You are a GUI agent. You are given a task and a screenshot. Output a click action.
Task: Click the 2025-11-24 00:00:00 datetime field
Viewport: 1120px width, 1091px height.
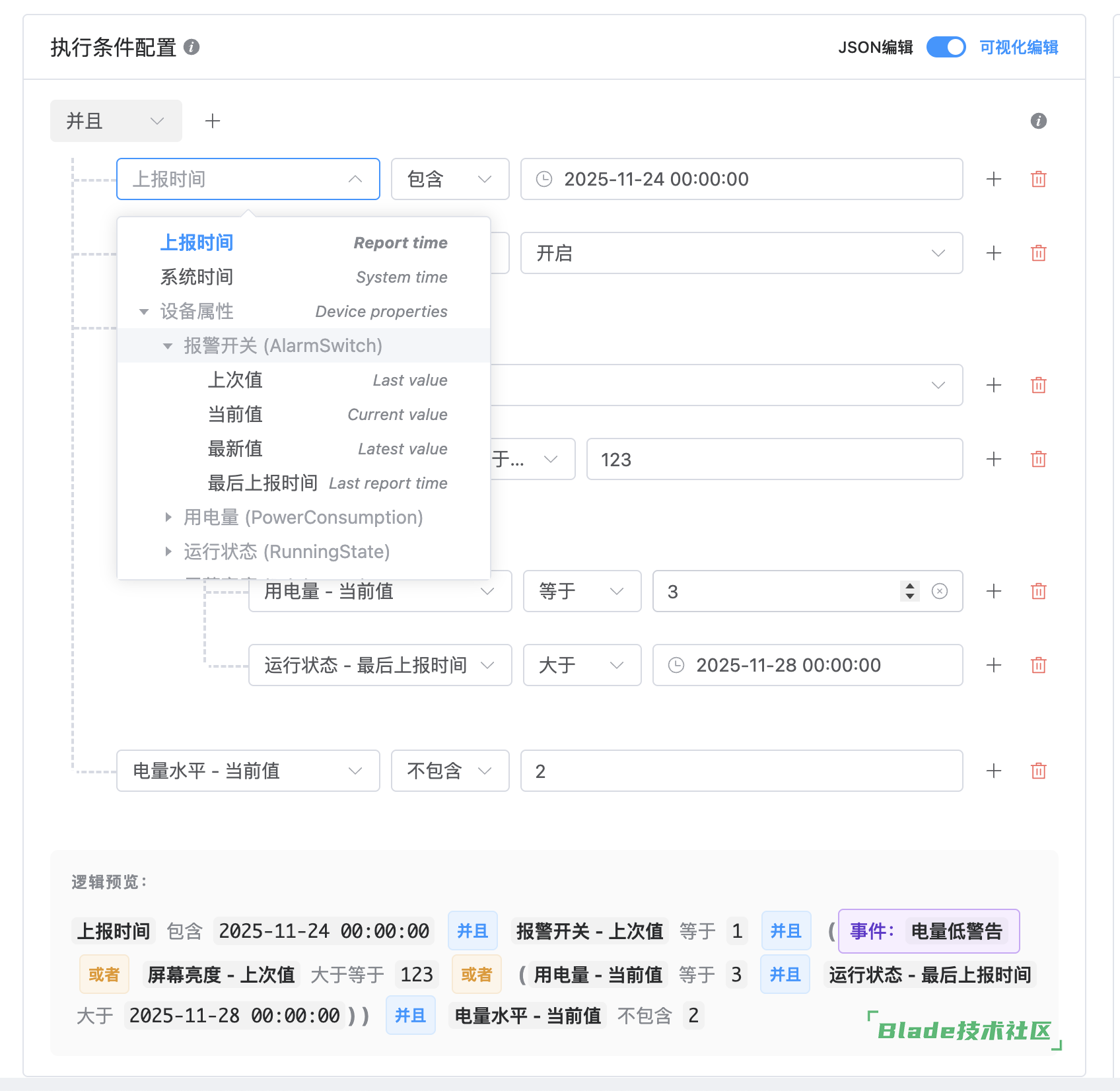coord(741,179)
